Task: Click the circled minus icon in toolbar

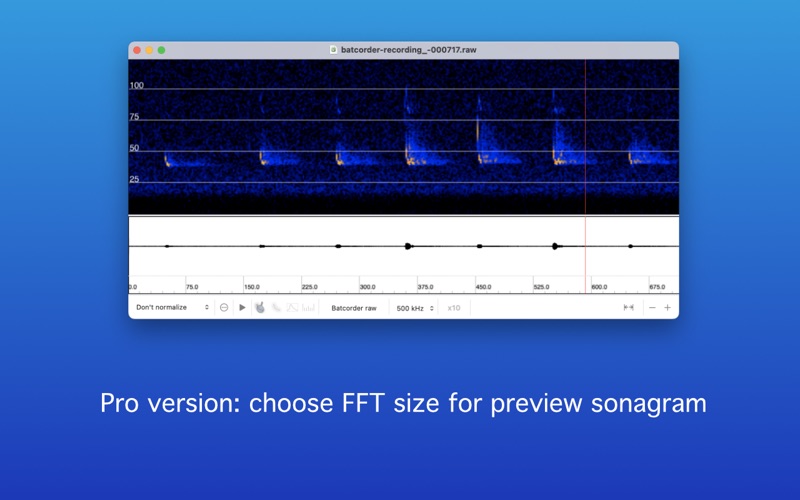Action: (x=224, y=307)
